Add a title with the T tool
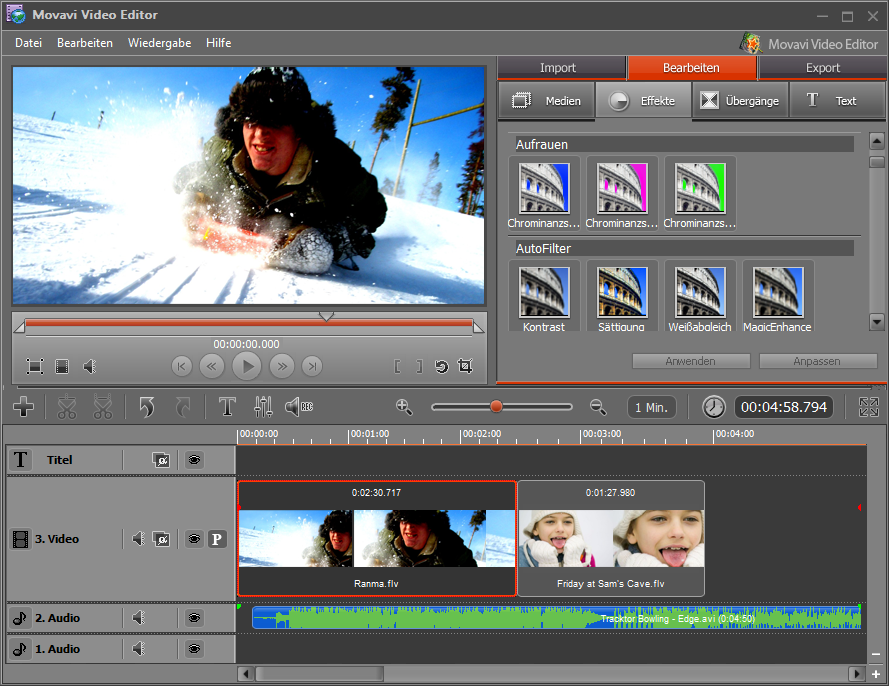 point(227,407)
